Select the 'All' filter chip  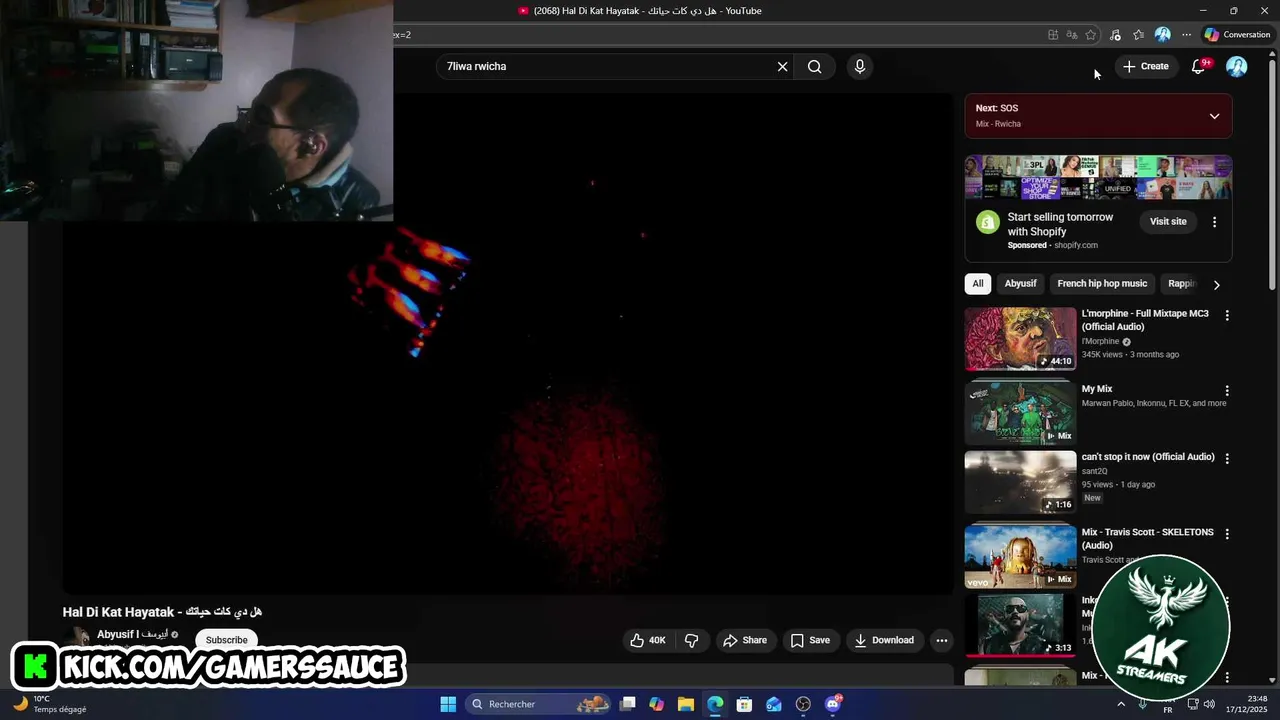pos(978,284)
